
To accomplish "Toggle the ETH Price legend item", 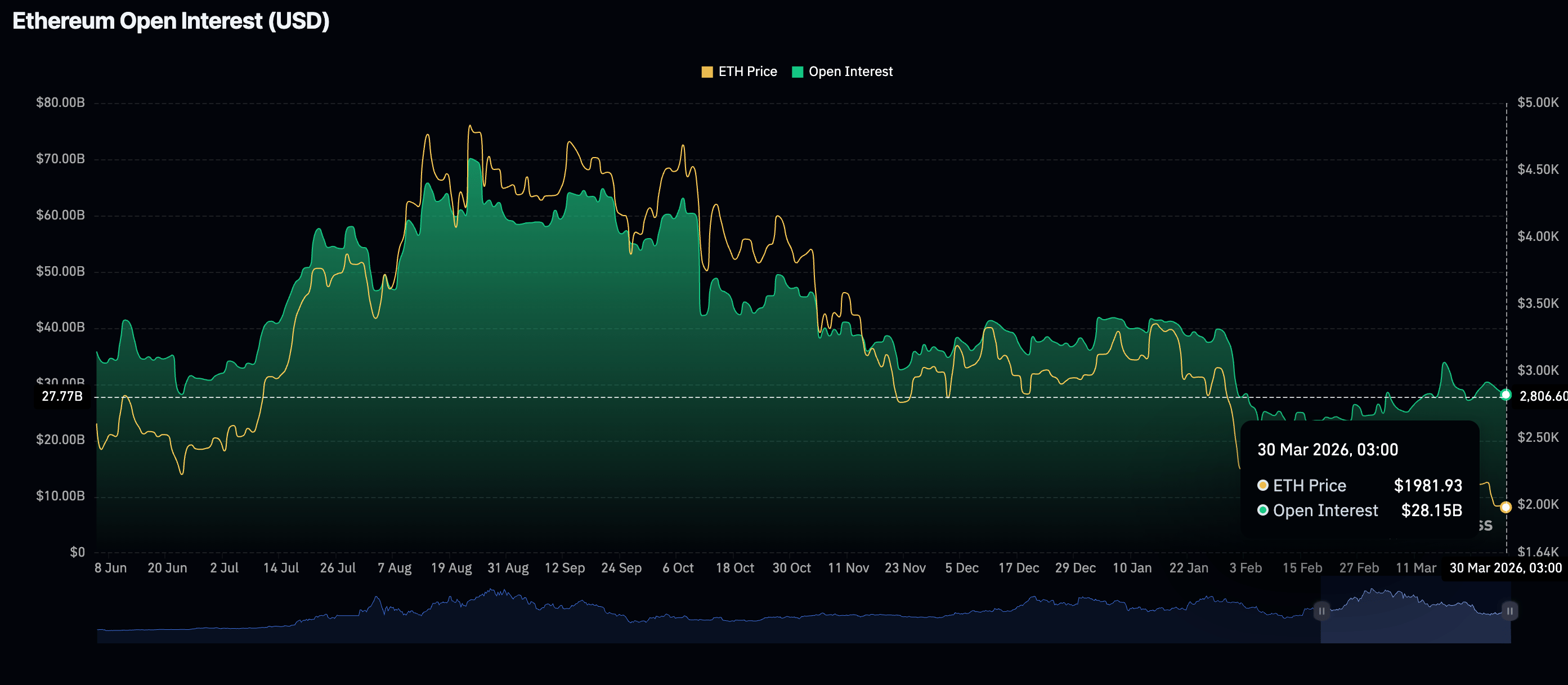I will coord(747,72).
